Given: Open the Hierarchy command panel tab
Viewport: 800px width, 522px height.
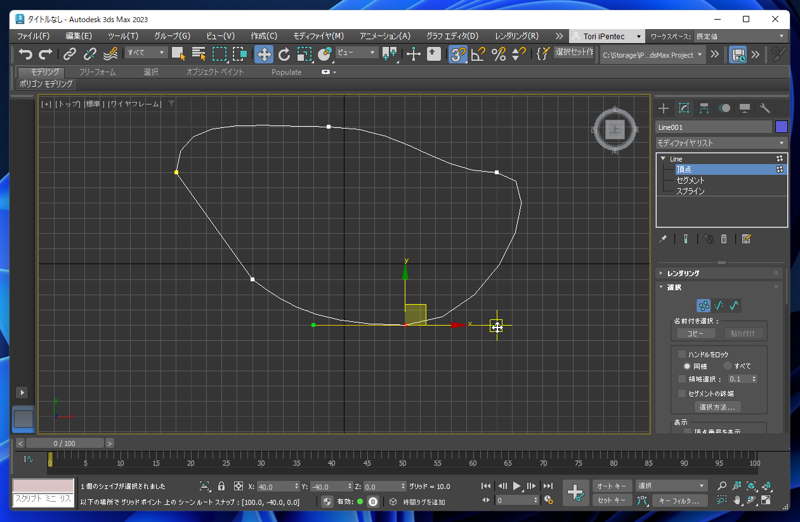Looking at the screenshot, I should pyautogui.click(x=704, y=108).
